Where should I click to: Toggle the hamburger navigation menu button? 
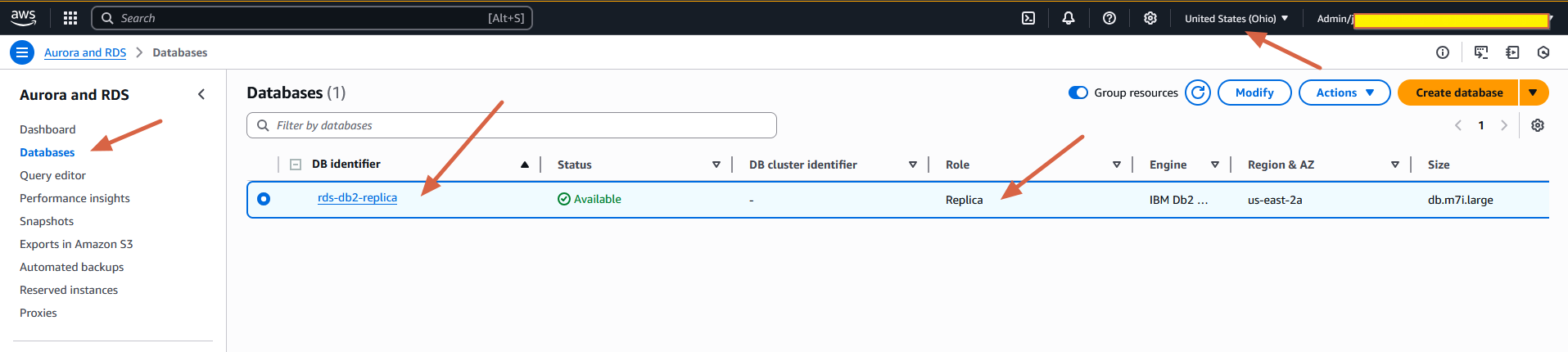(x=22, y=52)
